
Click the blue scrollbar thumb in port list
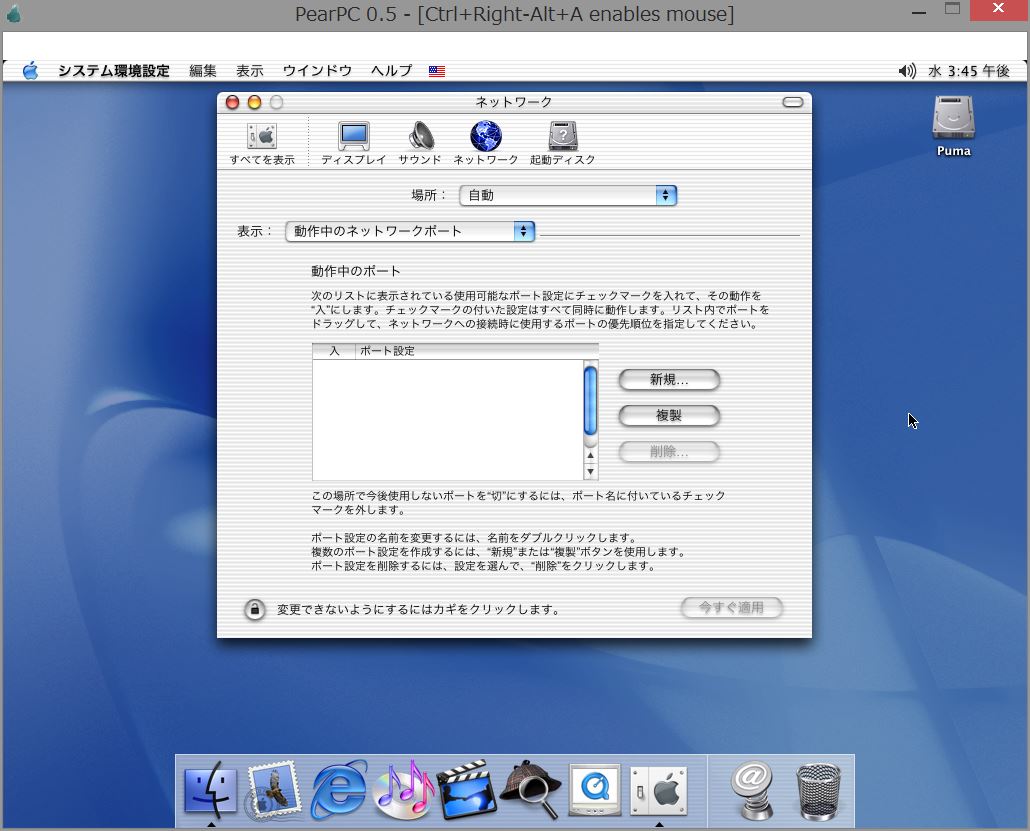pyautogui.click(x=591, y=401)
